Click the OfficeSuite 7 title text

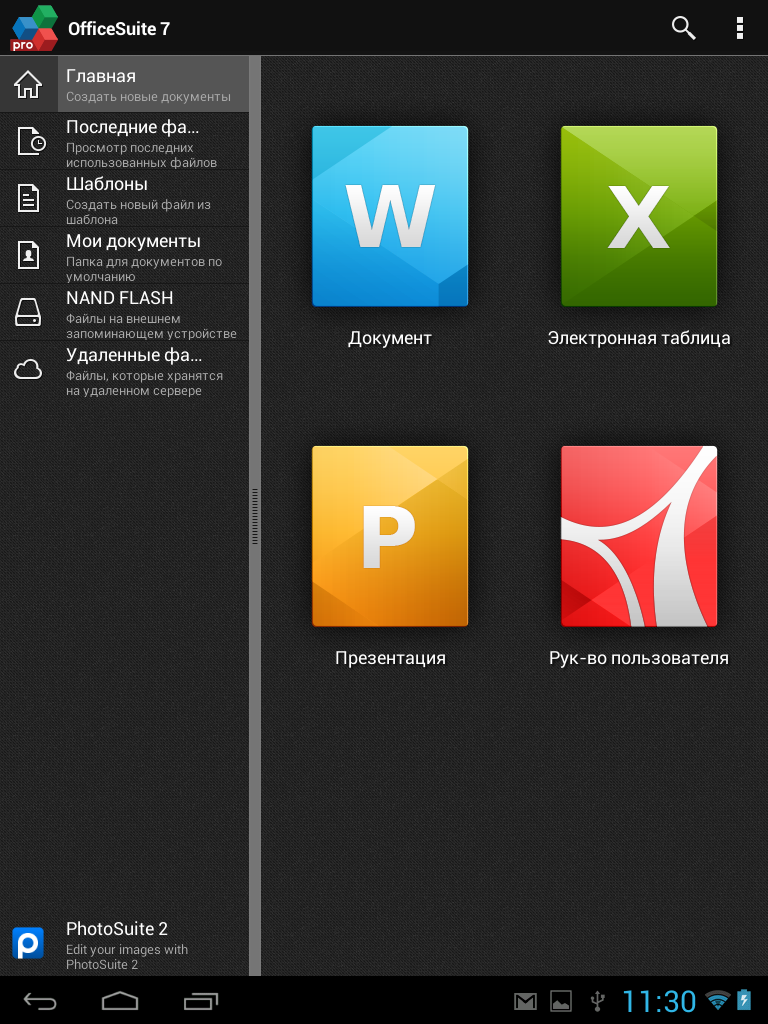(x=119, y=29)
